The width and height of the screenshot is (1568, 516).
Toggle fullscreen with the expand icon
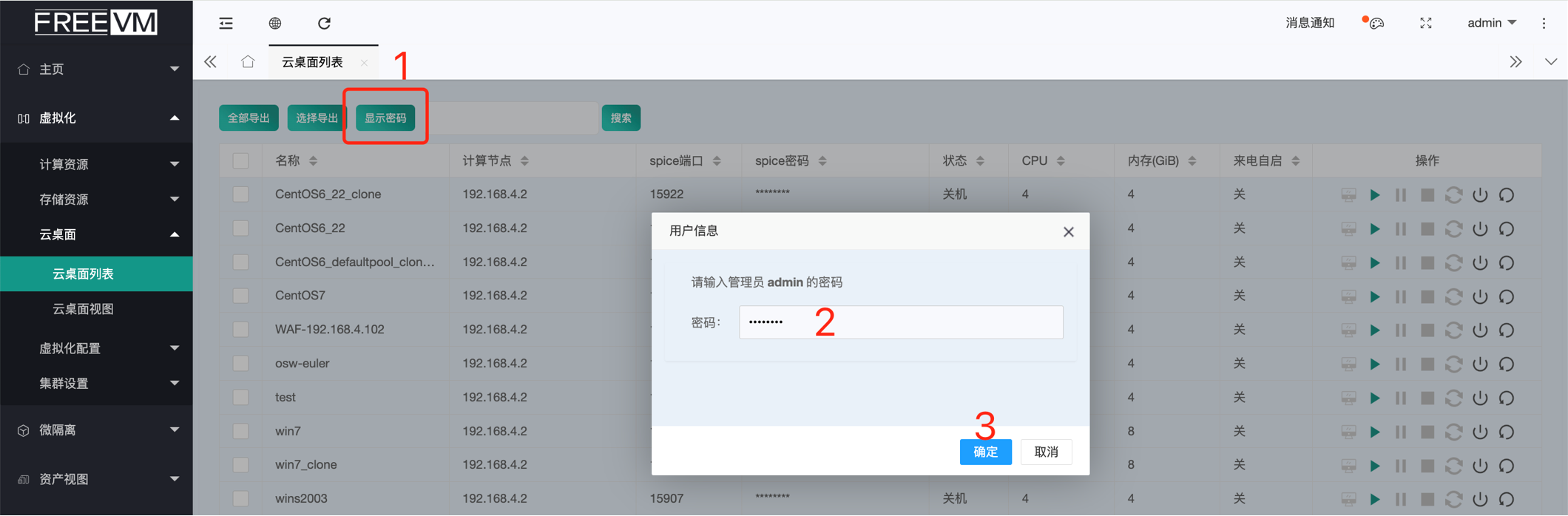[1426, 23]
